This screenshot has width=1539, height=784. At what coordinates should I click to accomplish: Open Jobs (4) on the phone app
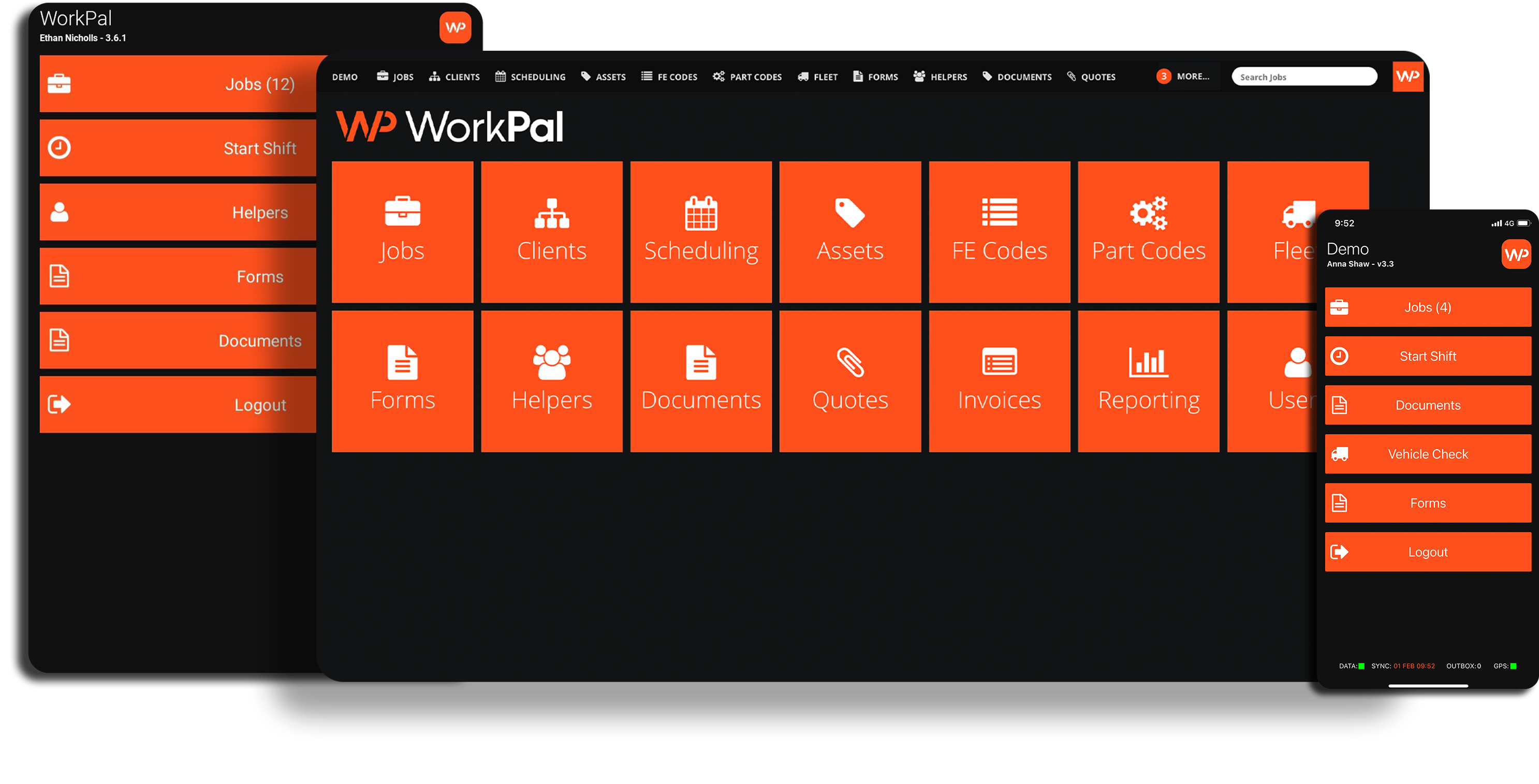pos(1427,307)
